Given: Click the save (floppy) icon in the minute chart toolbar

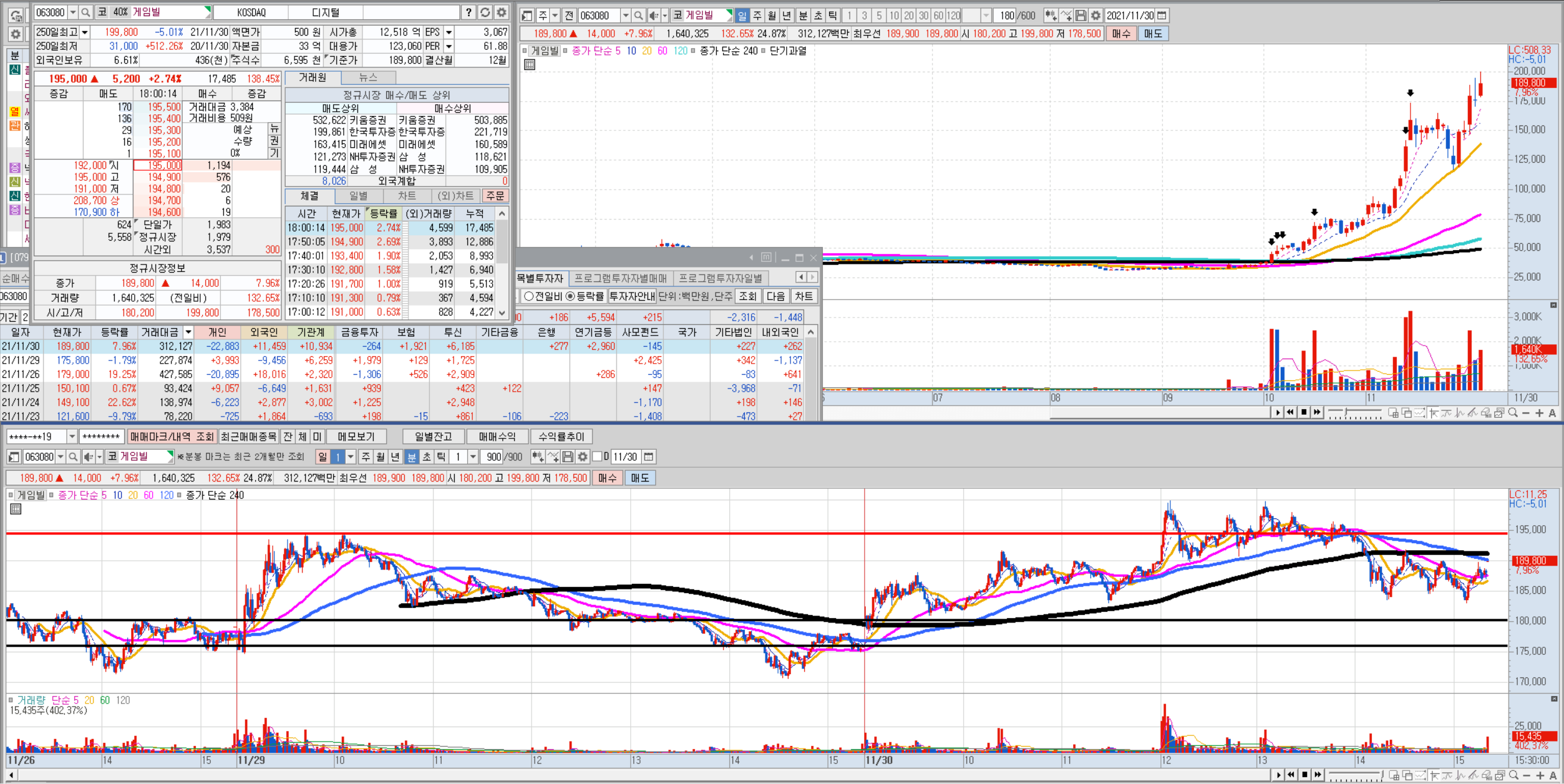Looking at the screenshot, I should (568, 457).
